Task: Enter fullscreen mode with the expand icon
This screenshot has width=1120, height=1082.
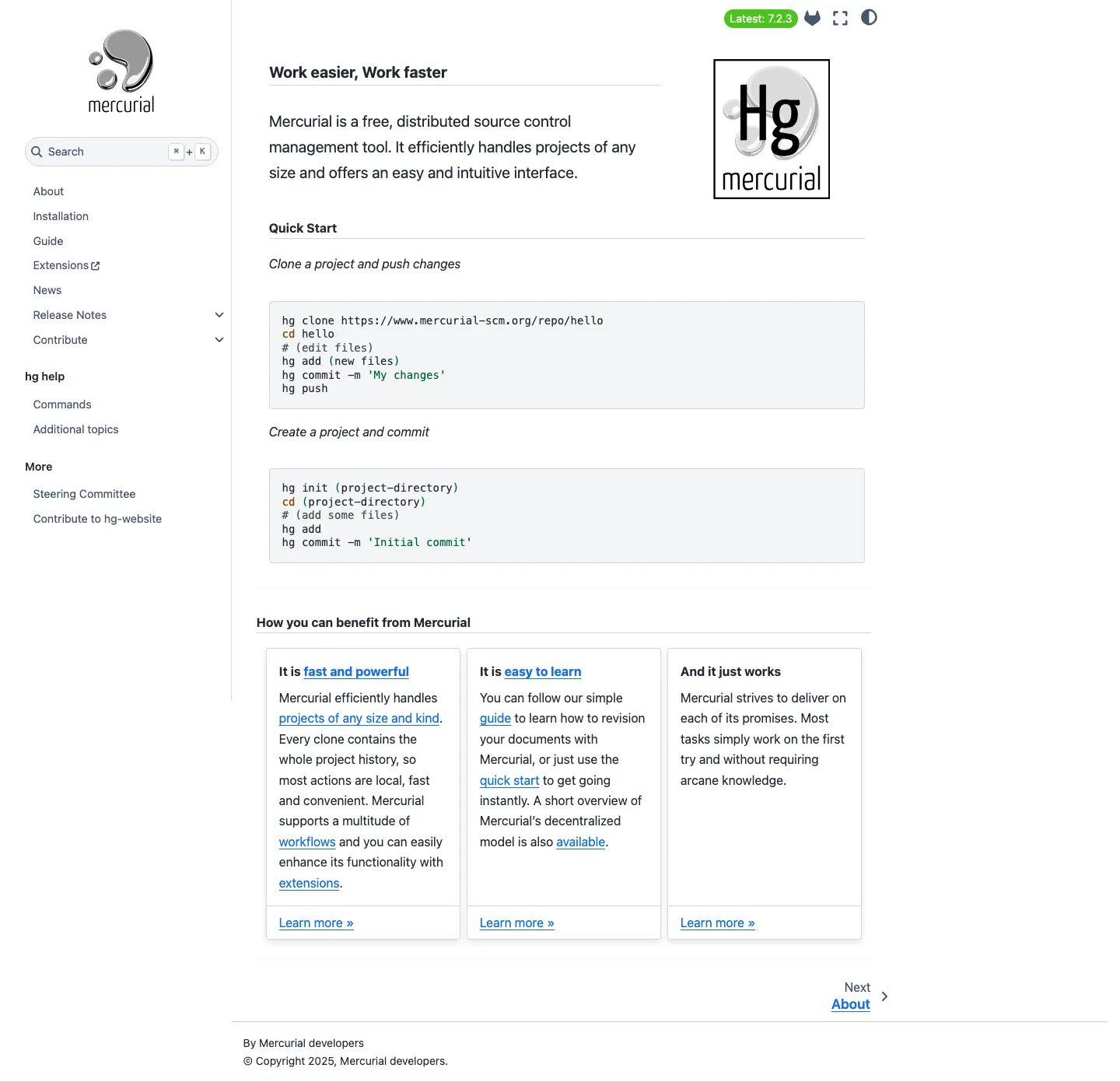Action: (840, 18)
